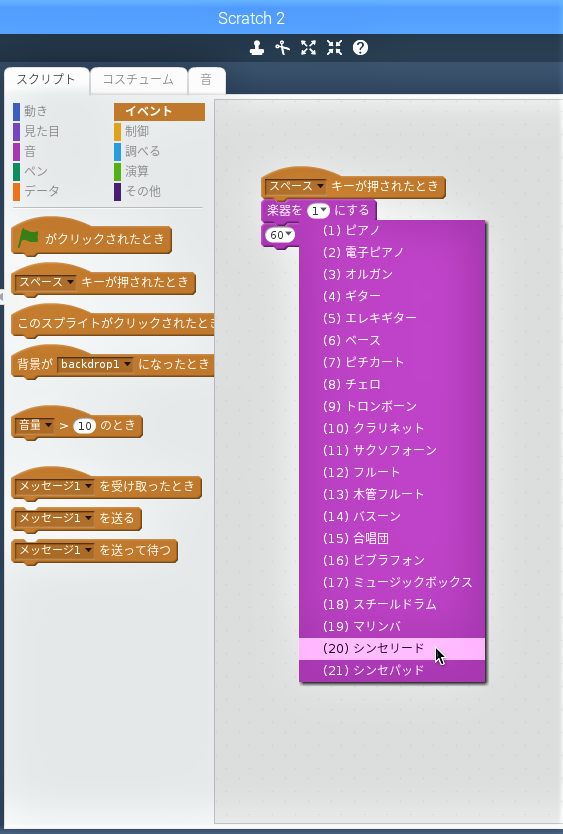Viewport: 563px width, 834px height.
Task: Click the 10 value field in 音量 block
Action: (x=85, y=426)
